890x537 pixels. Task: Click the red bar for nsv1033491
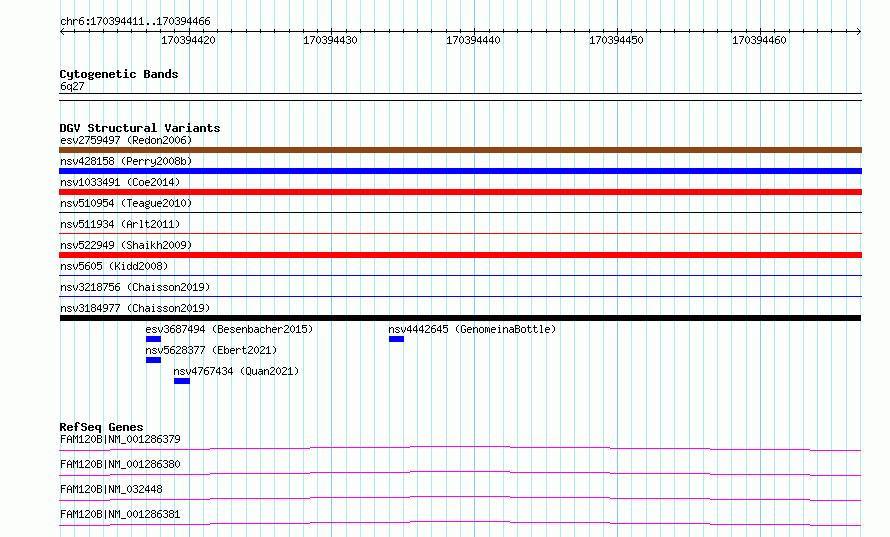click(460, 192)
